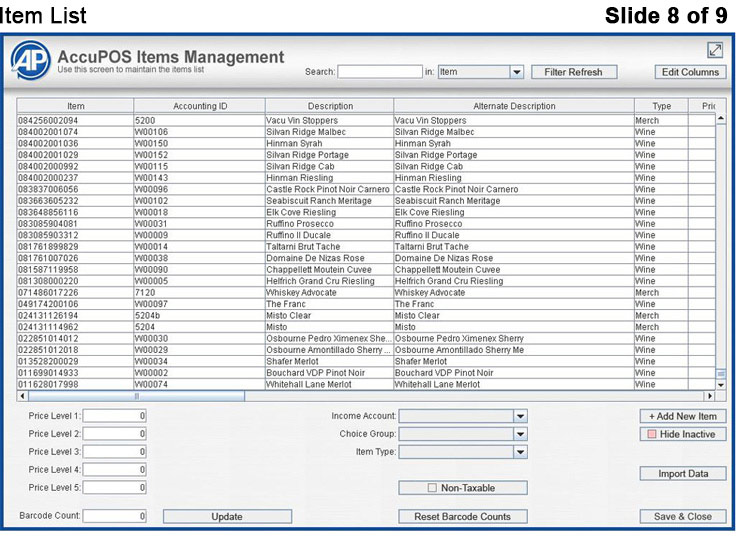Sort by the Item column header
Viewport: 736px width, 556px height.
click(76, 106)
